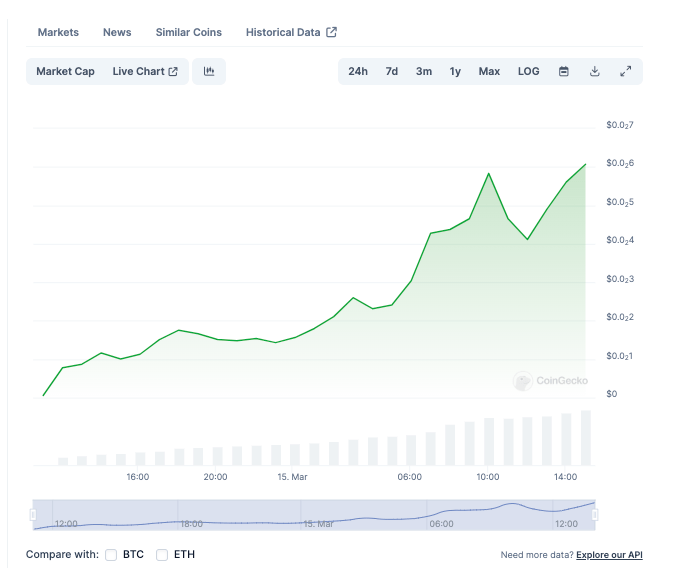Select the 1y time range
This screenshot has height=568, width=695.
(x=455, y=71)
